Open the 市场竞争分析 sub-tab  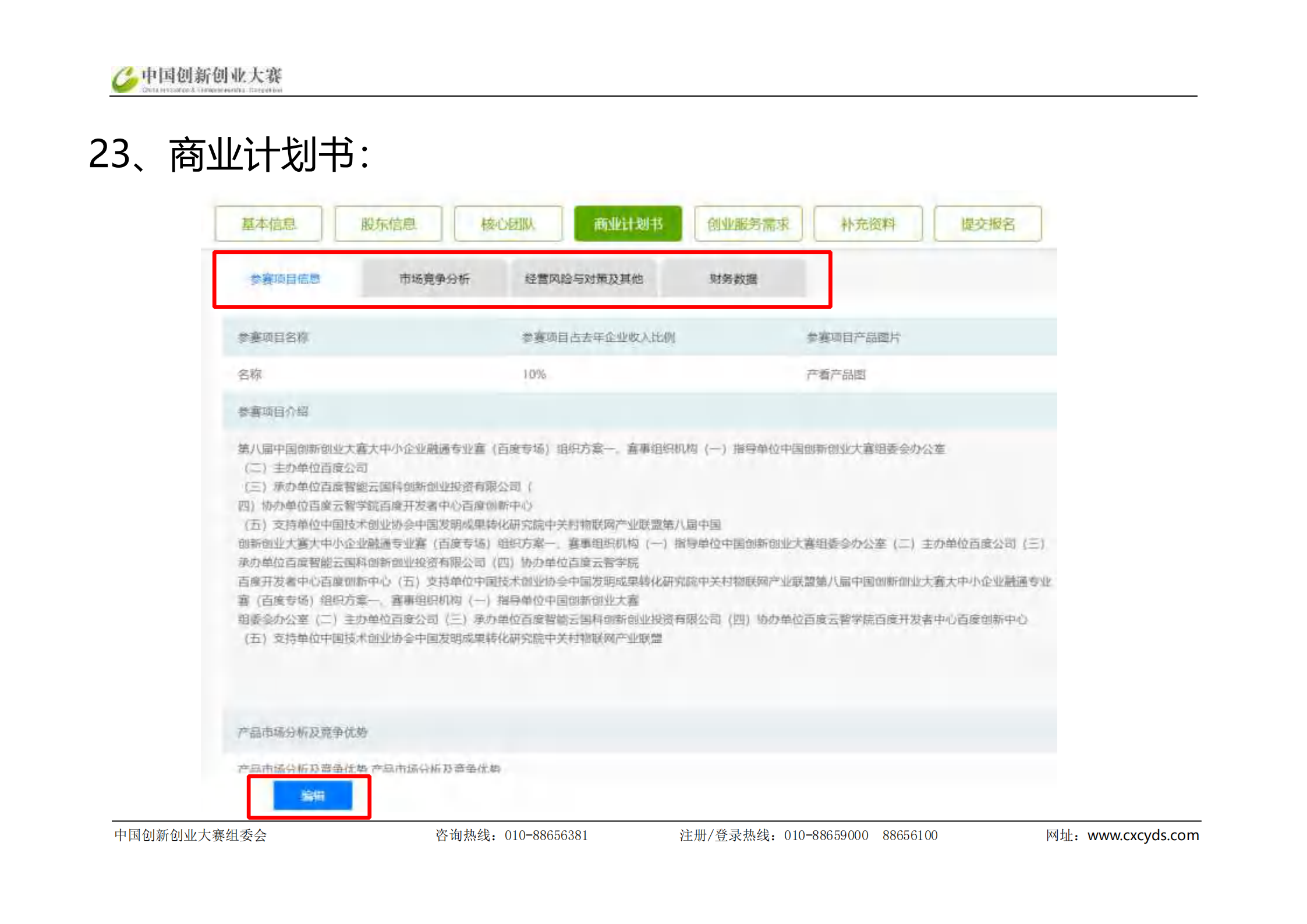[x=434, y=279]
